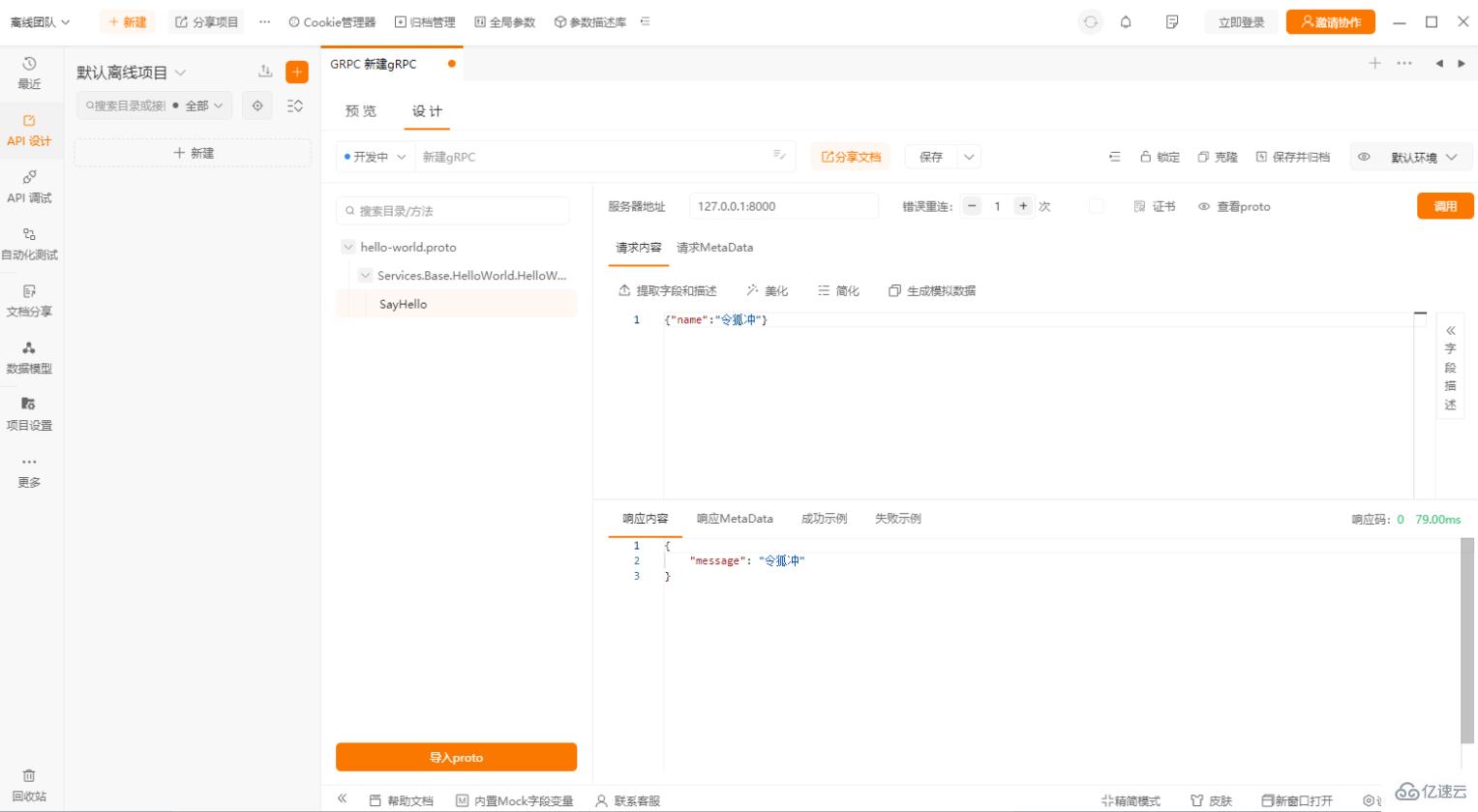Select API 设计 in the sidebar
The image size is (1478, 812).
pos(29,131)
